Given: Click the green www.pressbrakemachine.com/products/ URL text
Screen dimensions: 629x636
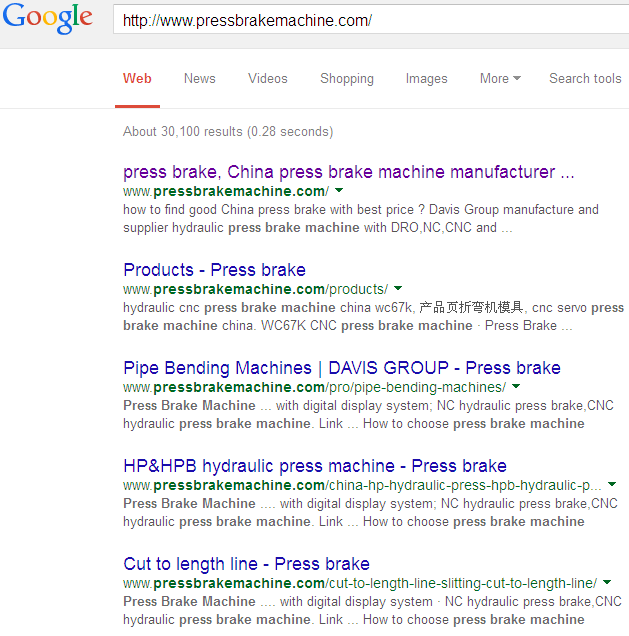Looking at the screenshot, I should click(x=255, y=289).
